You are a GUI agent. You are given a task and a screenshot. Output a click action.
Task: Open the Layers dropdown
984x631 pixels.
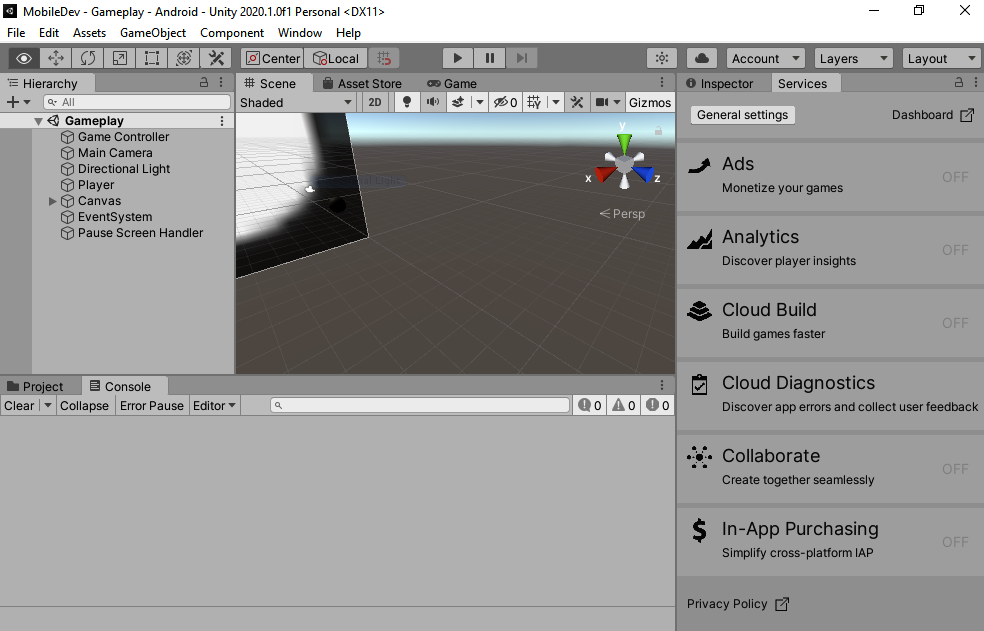[853, 58]
